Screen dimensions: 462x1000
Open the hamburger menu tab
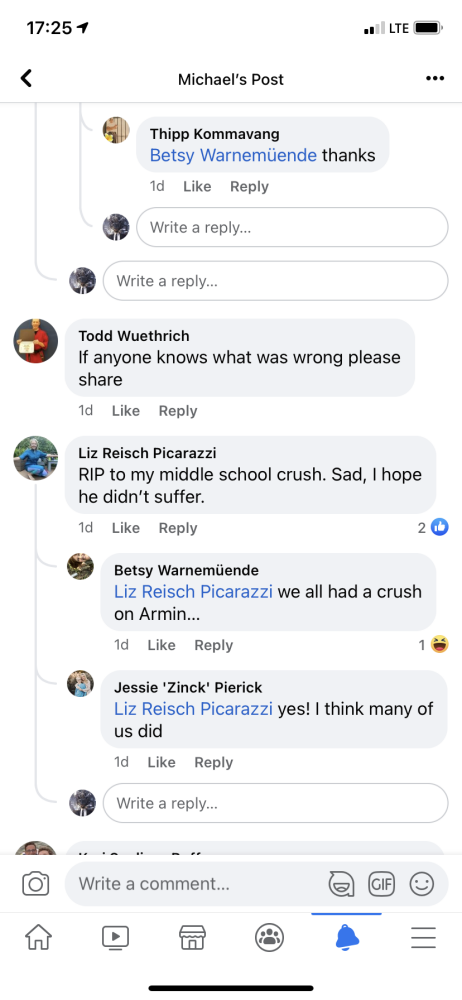423,938
